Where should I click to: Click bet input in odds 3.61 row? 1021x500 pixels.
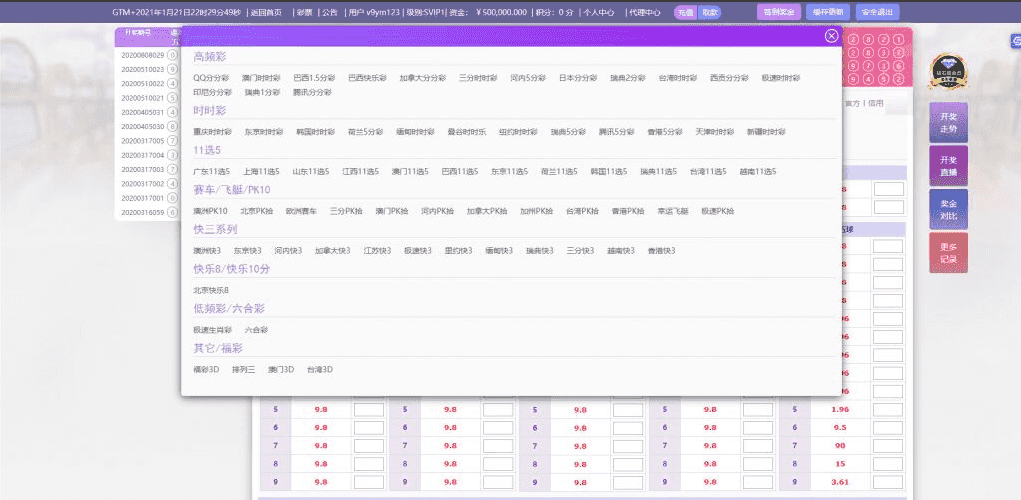(x=888, y=482)
